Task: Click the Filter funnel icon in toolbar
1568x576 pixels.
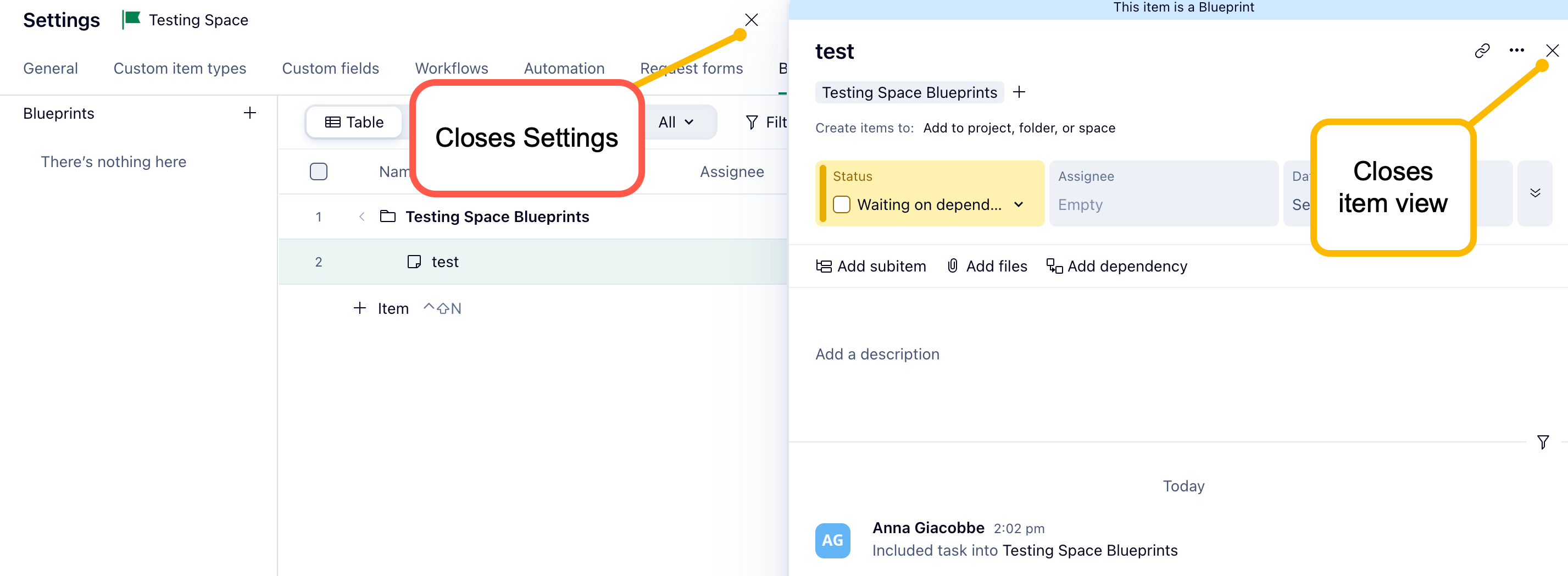Action: pyautogui.click(x=752, y=123)
